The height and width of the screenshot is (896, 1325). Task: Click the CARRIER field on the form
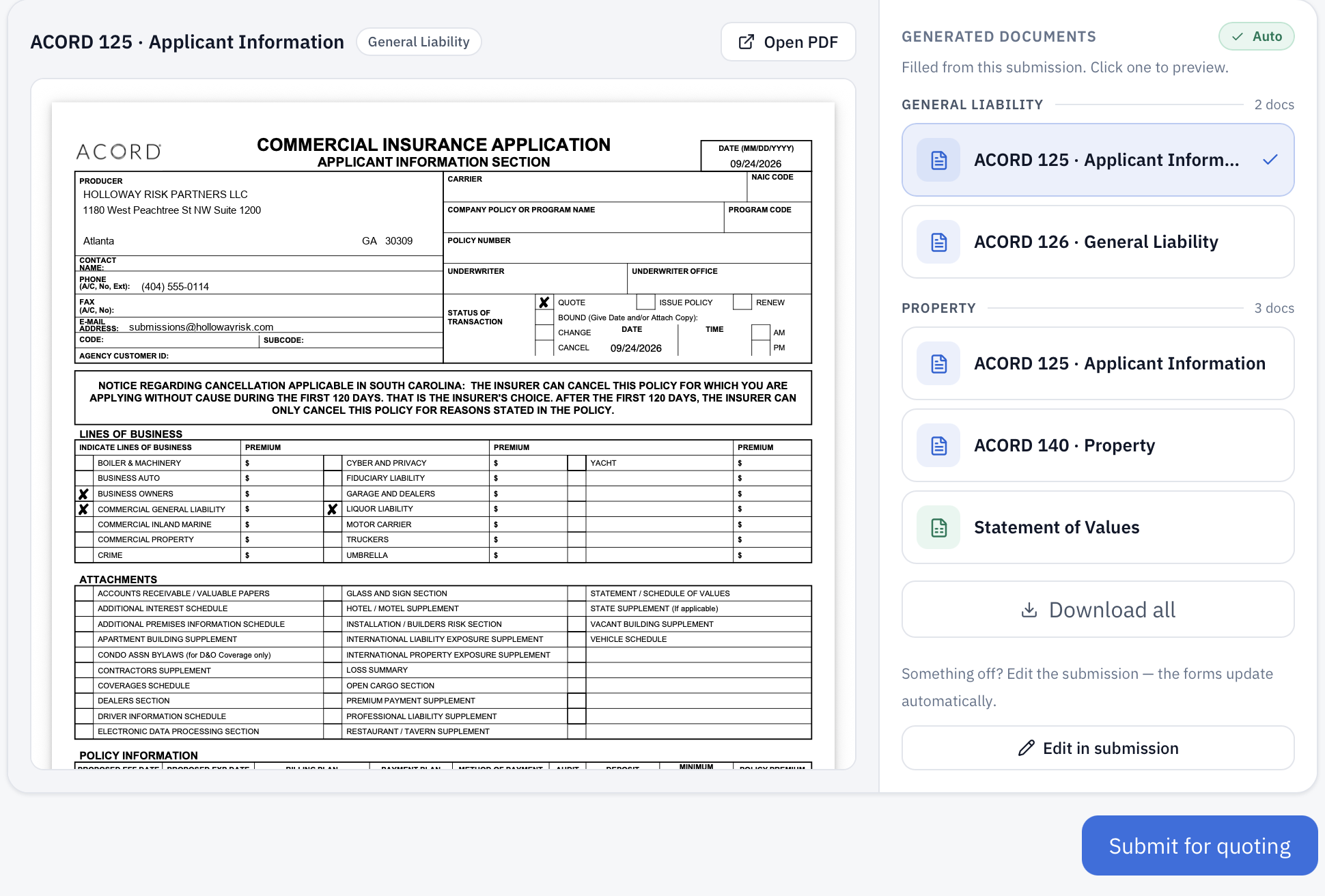tap(595, 186)
